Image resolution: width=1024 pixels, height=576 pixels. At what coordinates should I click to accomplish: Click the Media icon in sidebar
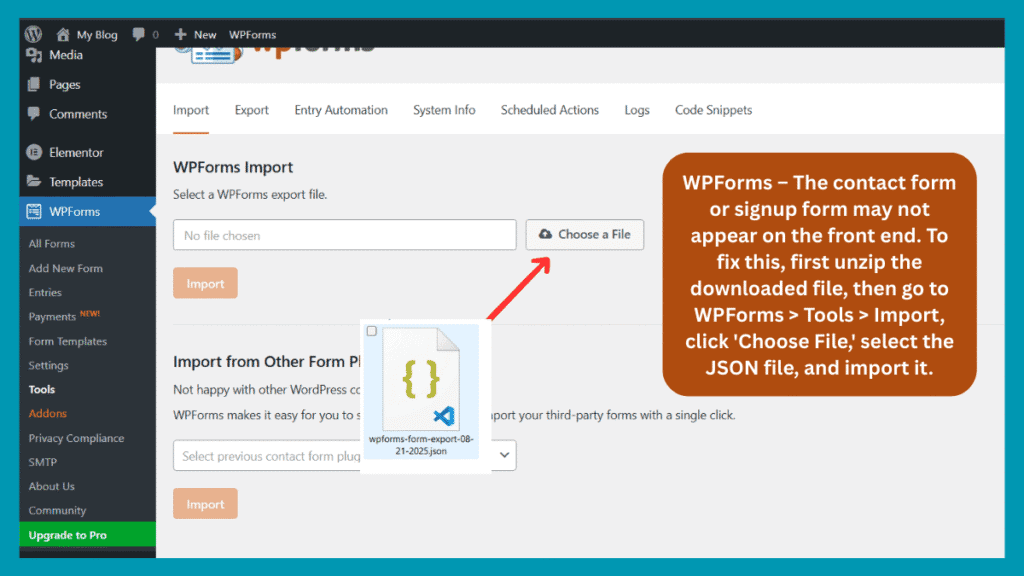[x=34, y=56]
